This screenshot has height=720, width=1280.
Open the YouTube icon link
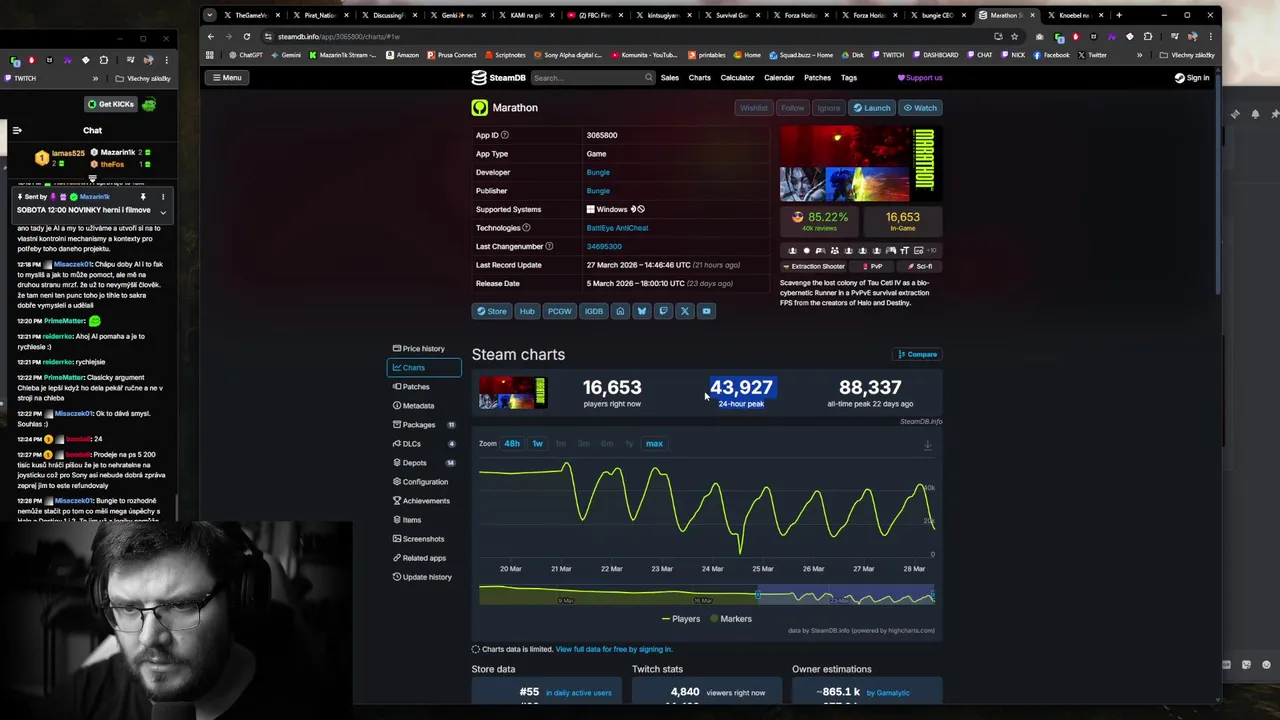click(x=706, y=311)
